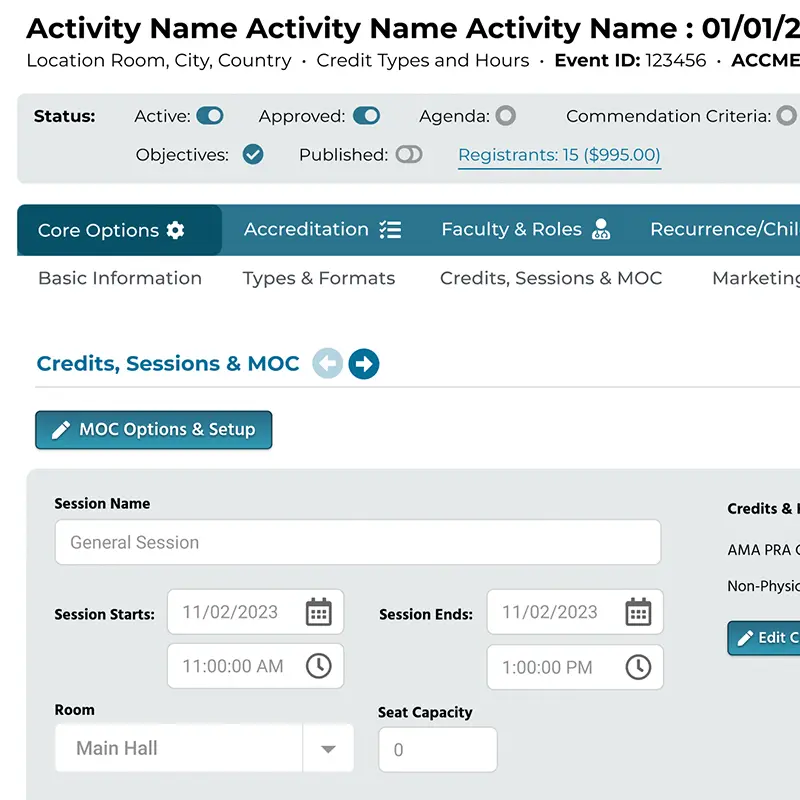The image size is (800, 800).
Task: Expand the Room dropdown arrow
Action: (x=328, y=749)
